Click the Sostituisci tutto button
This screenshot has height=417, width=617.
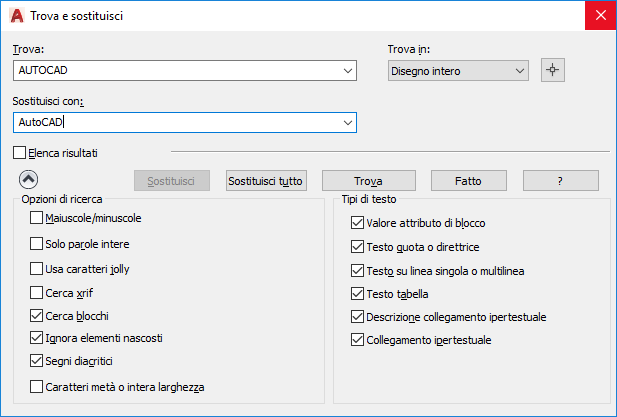pos(266,181)
